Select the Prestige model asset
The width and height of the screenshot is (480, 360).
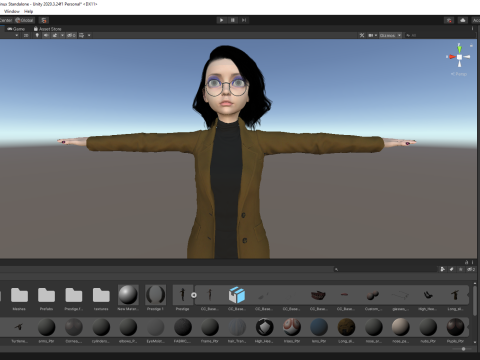coord(182,299)
